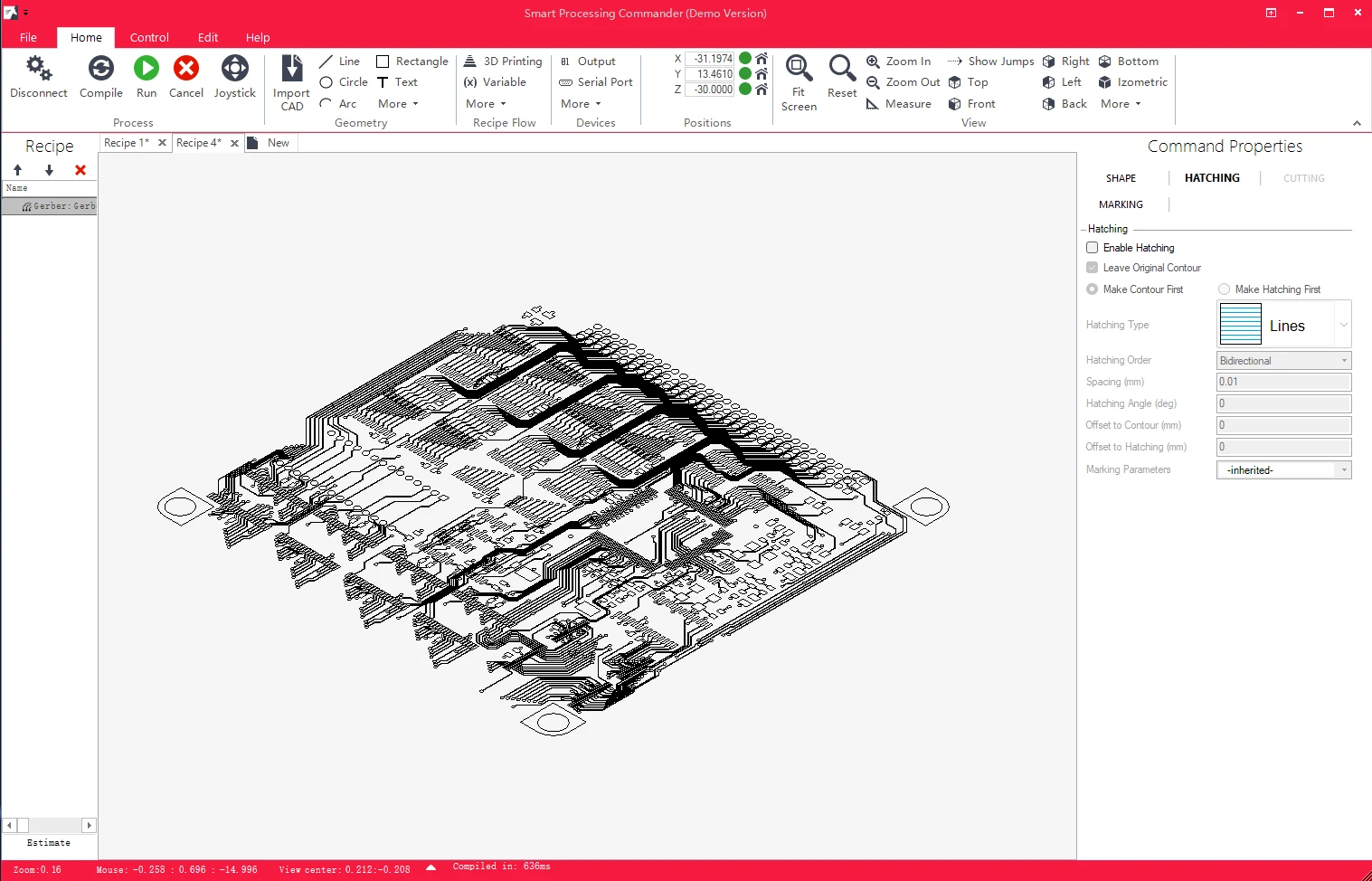Open the Joystick control

[234, 77]
